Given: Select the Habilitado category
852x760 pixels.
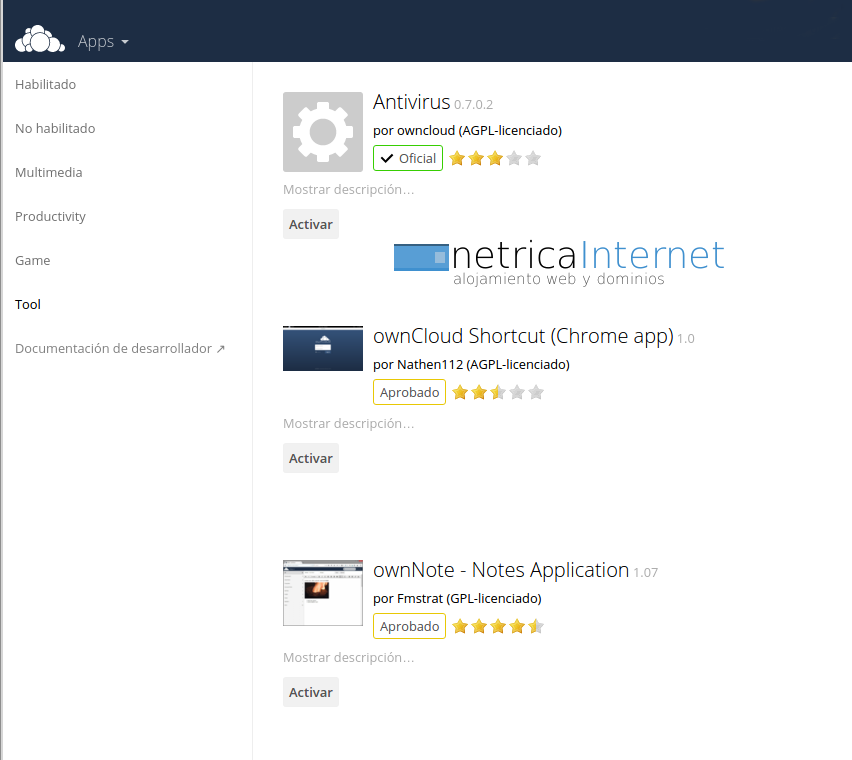Looking at the screenshot, I should coord(46,84).
